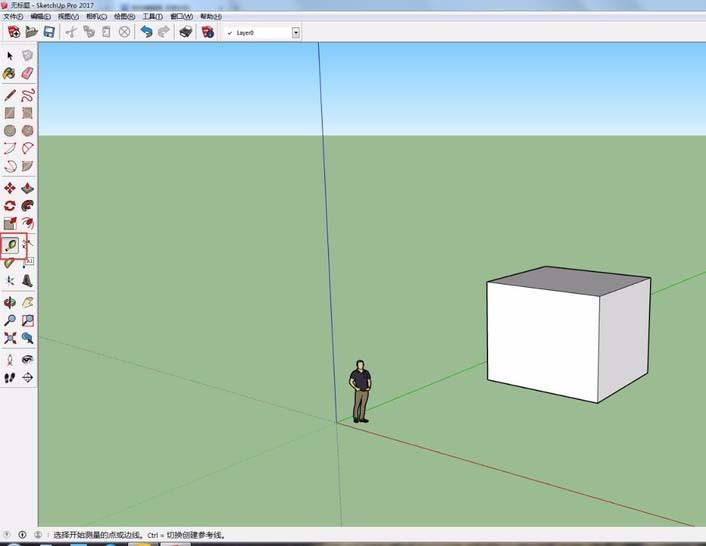Select the Walk footprints tool

(10, 377)
